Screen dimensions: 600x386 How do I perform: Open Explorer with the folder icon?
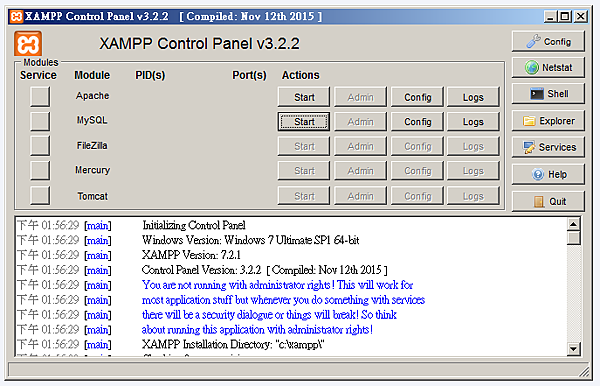coord(548,121)
